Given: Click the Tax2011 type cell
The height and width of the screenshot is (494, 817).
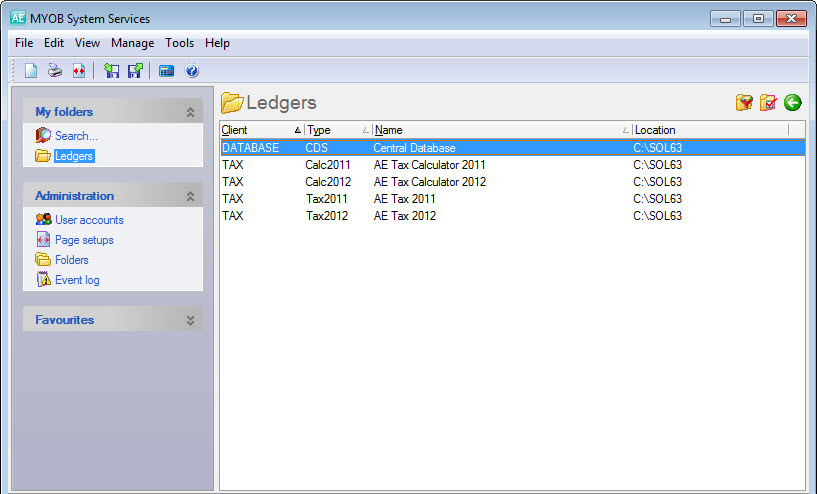Looking at the screenshot, I should 326,199.
